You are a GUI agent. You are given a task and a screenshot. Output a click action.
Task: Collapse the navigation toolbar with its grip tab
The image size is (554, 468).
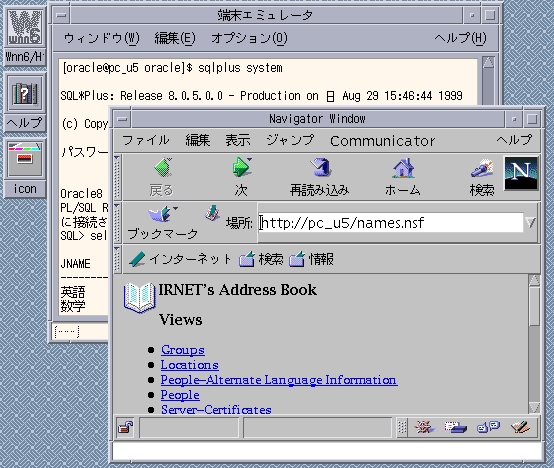coord(117,177)
